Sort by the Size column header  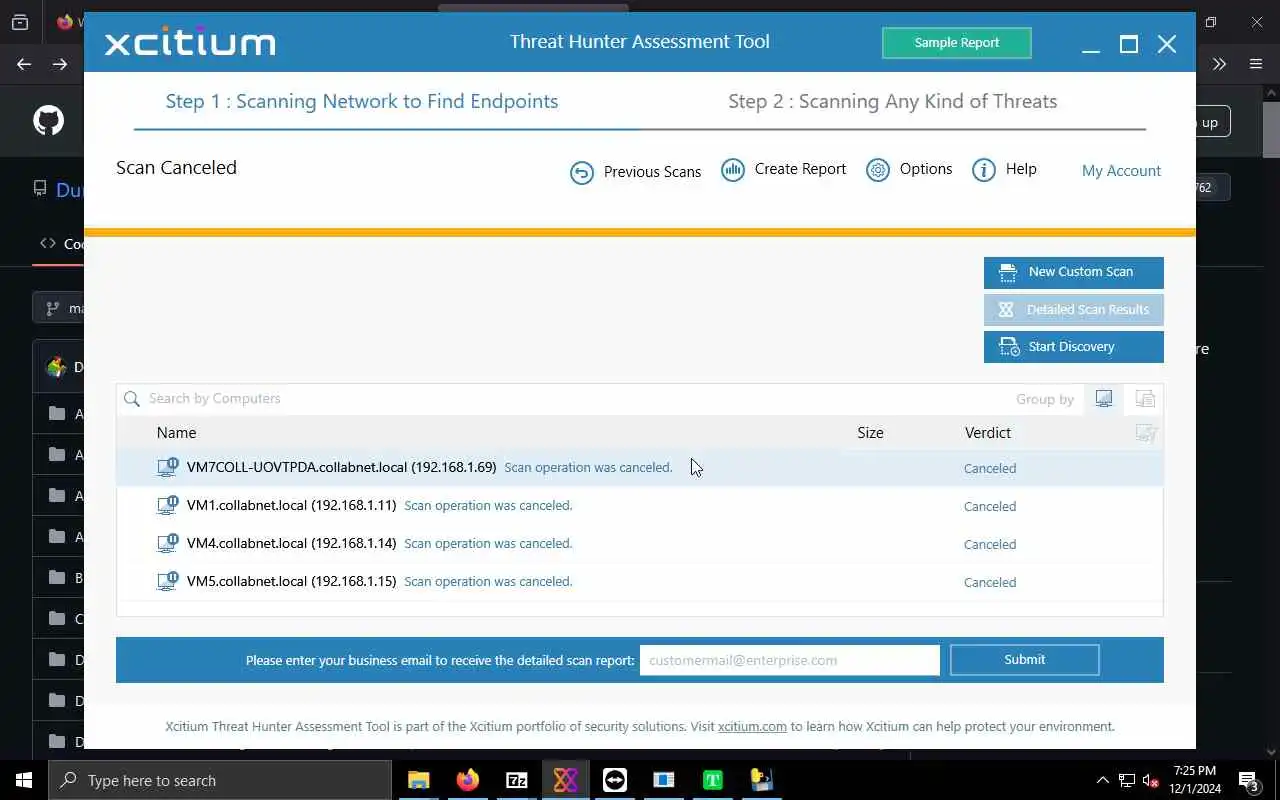[x=870, y=433]
